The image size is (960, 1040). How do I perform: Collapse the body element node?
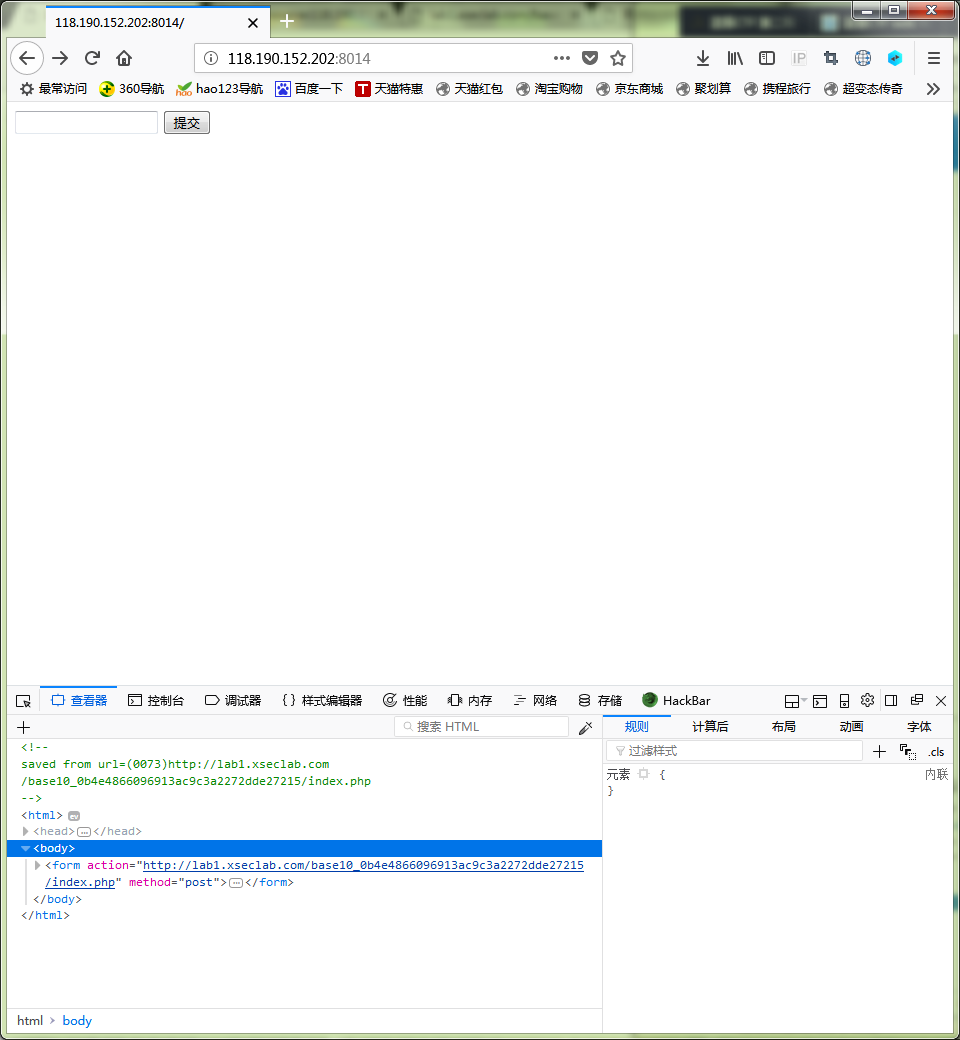point(26,849)
